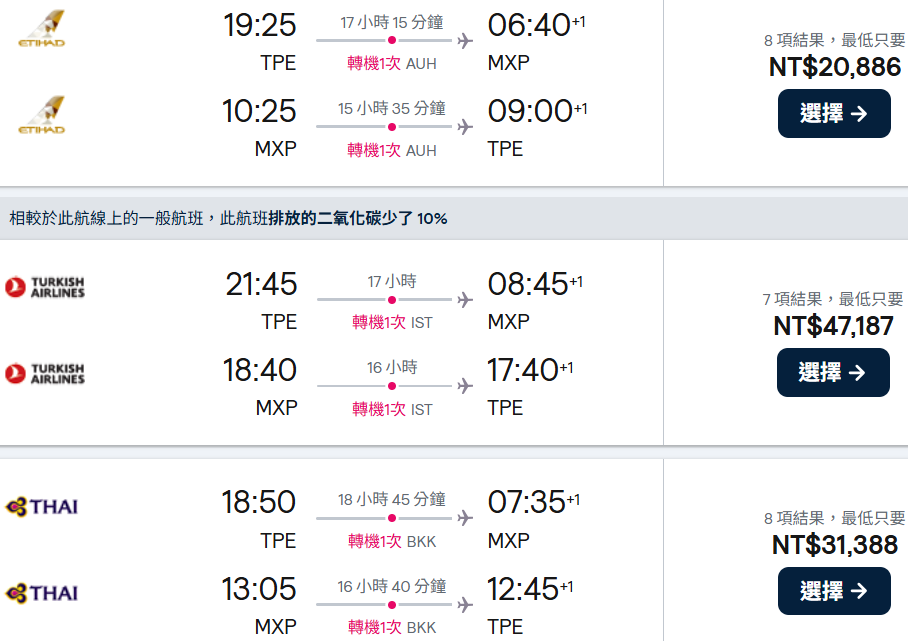Image resolution: width=908 pixels, height=641 pixels.
Task: Click the Turkish Airlines 7 results text
Action: click(x=832, y=299)
